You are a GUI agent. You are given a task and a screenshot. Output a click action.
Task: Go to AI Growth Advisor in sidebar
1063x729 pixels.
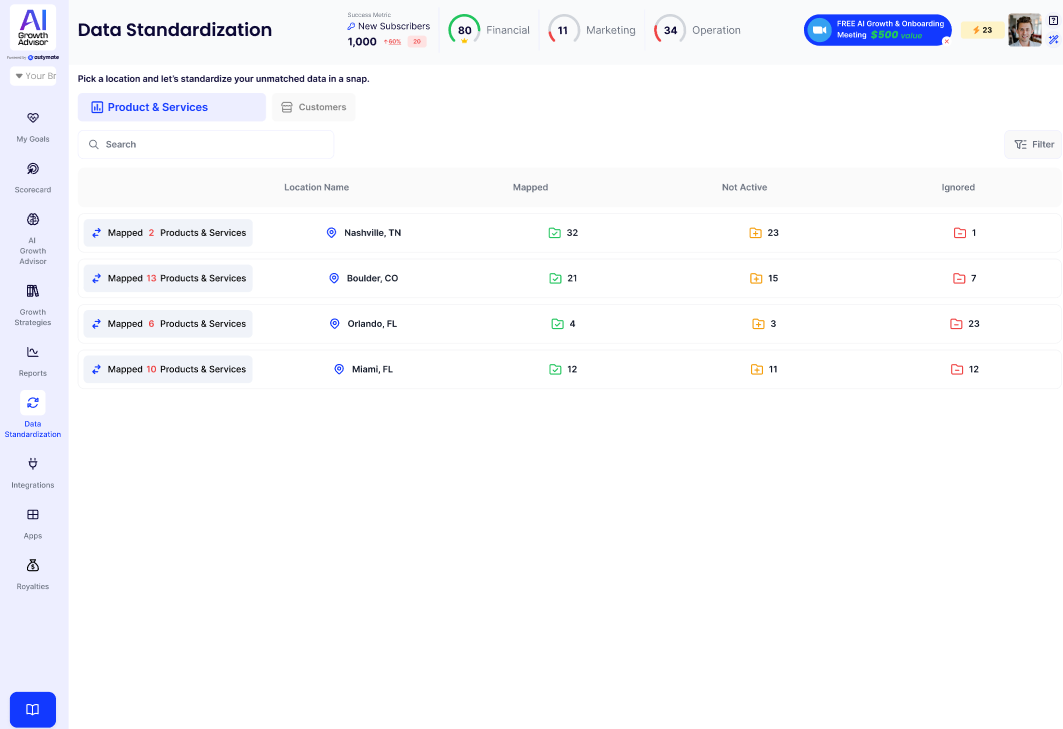point(32,220)
